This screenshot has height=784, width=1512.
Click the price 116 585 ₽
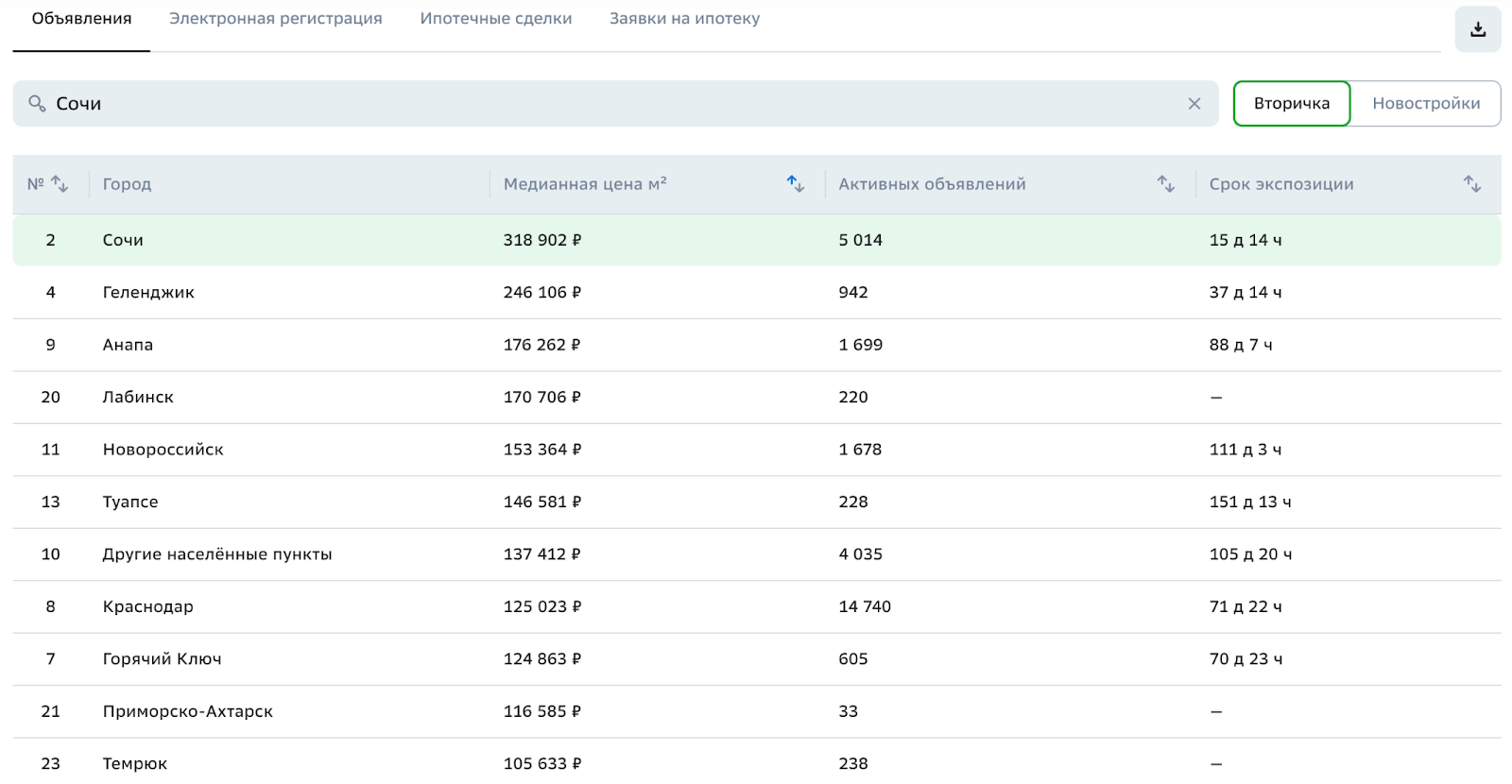click(x=542, y=711)
